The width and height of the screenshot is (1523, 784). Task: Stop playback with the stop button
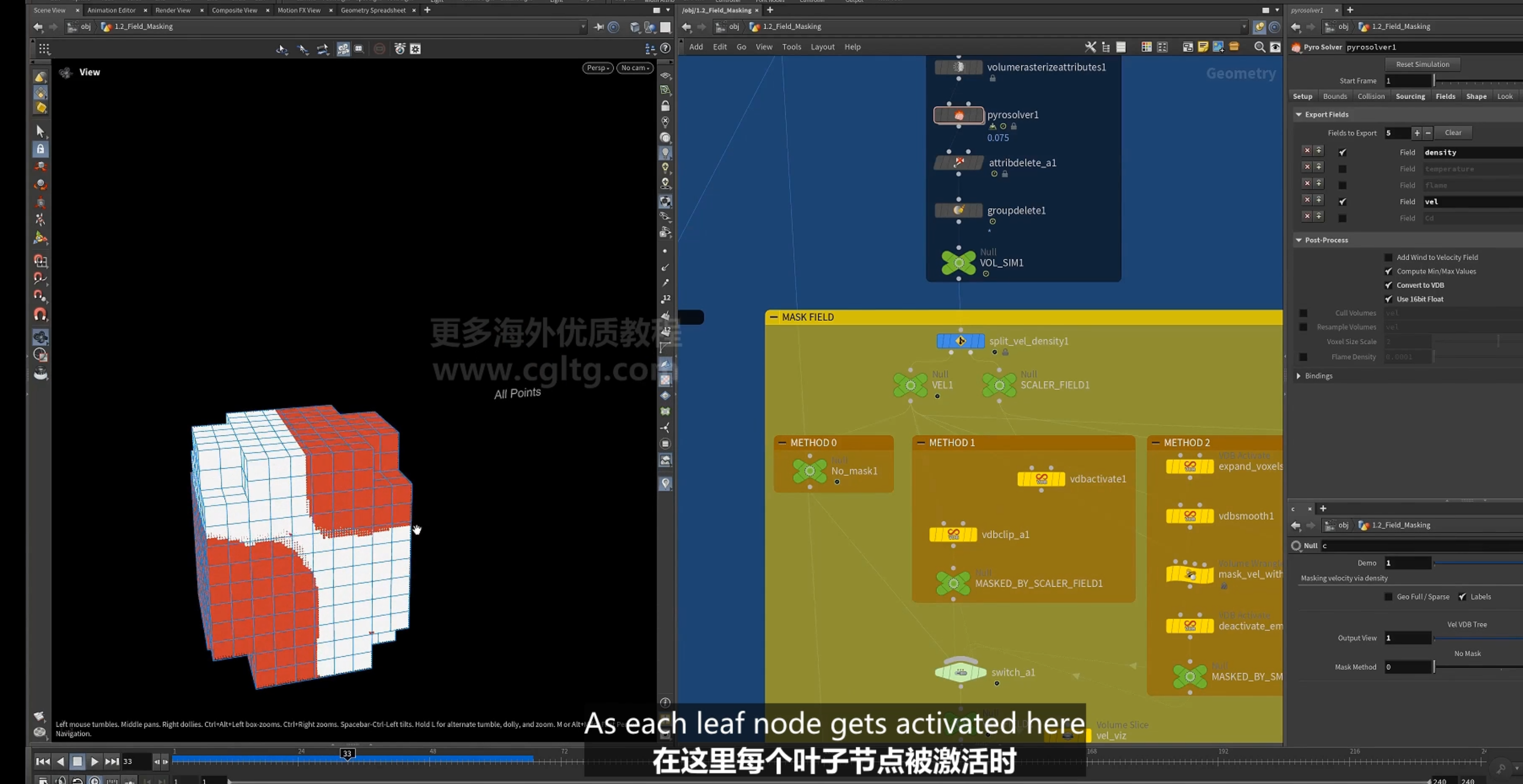[x=78, y=761]
